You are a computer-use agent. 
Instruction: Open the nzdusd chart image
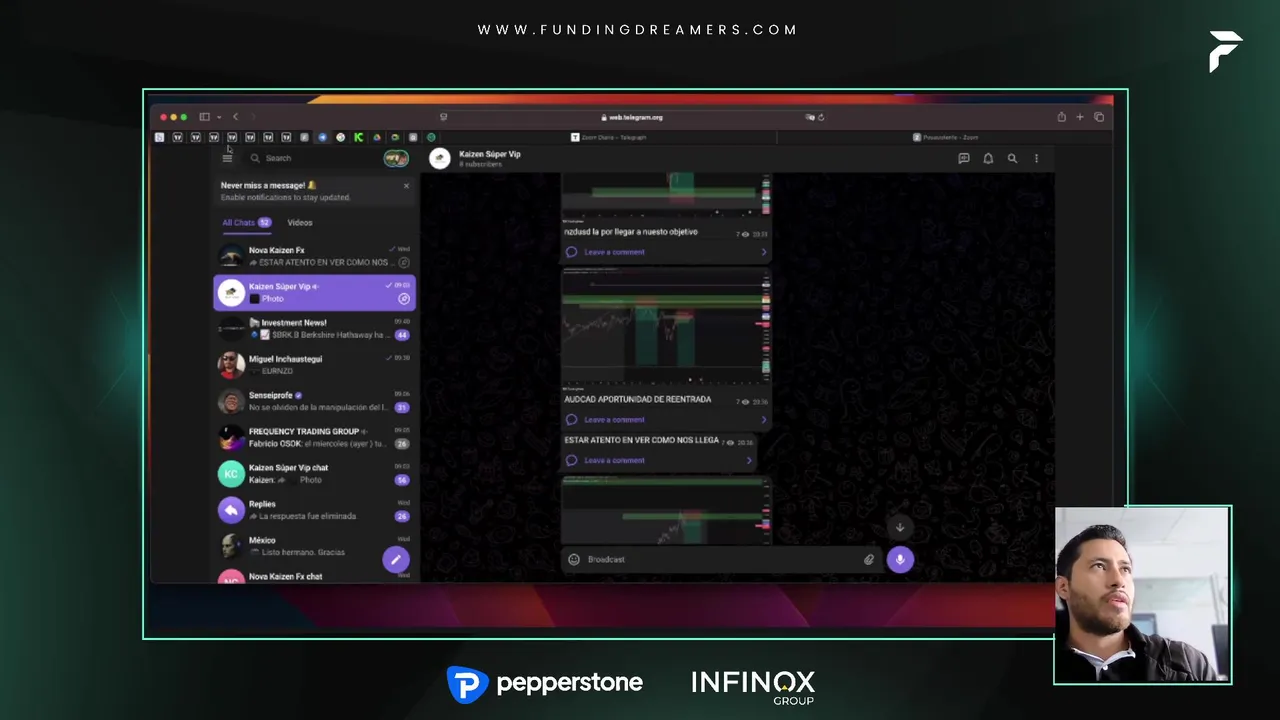(x=666, y=196)
